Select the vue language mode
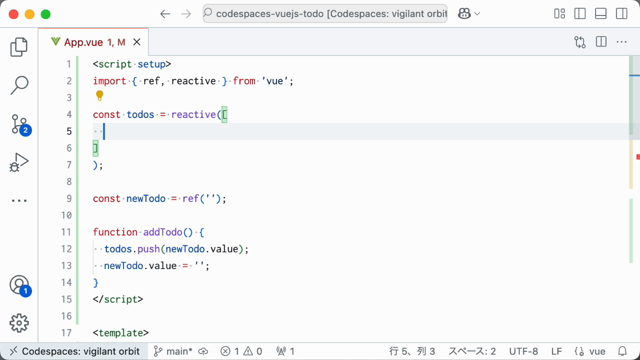The image size is (640, 360). pos(590,351)
